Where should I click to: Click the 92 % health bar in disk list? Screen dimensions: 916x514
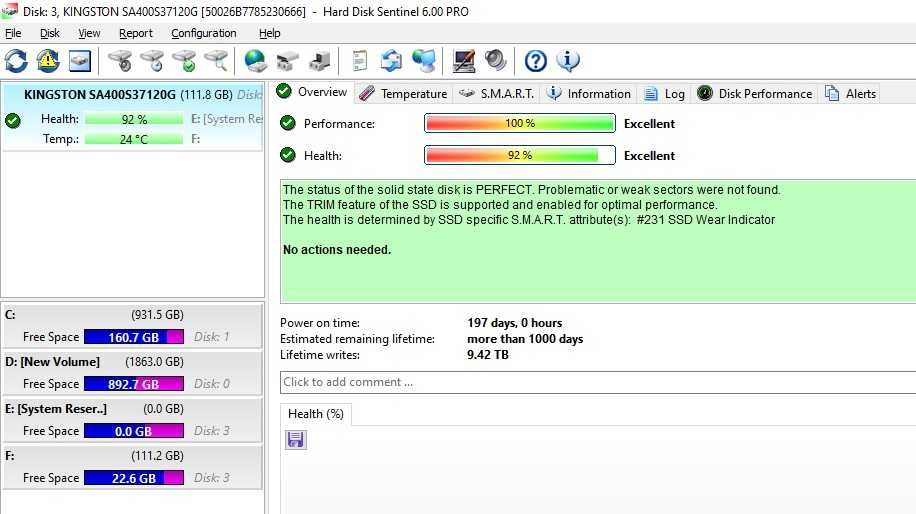tap(134, 119)
